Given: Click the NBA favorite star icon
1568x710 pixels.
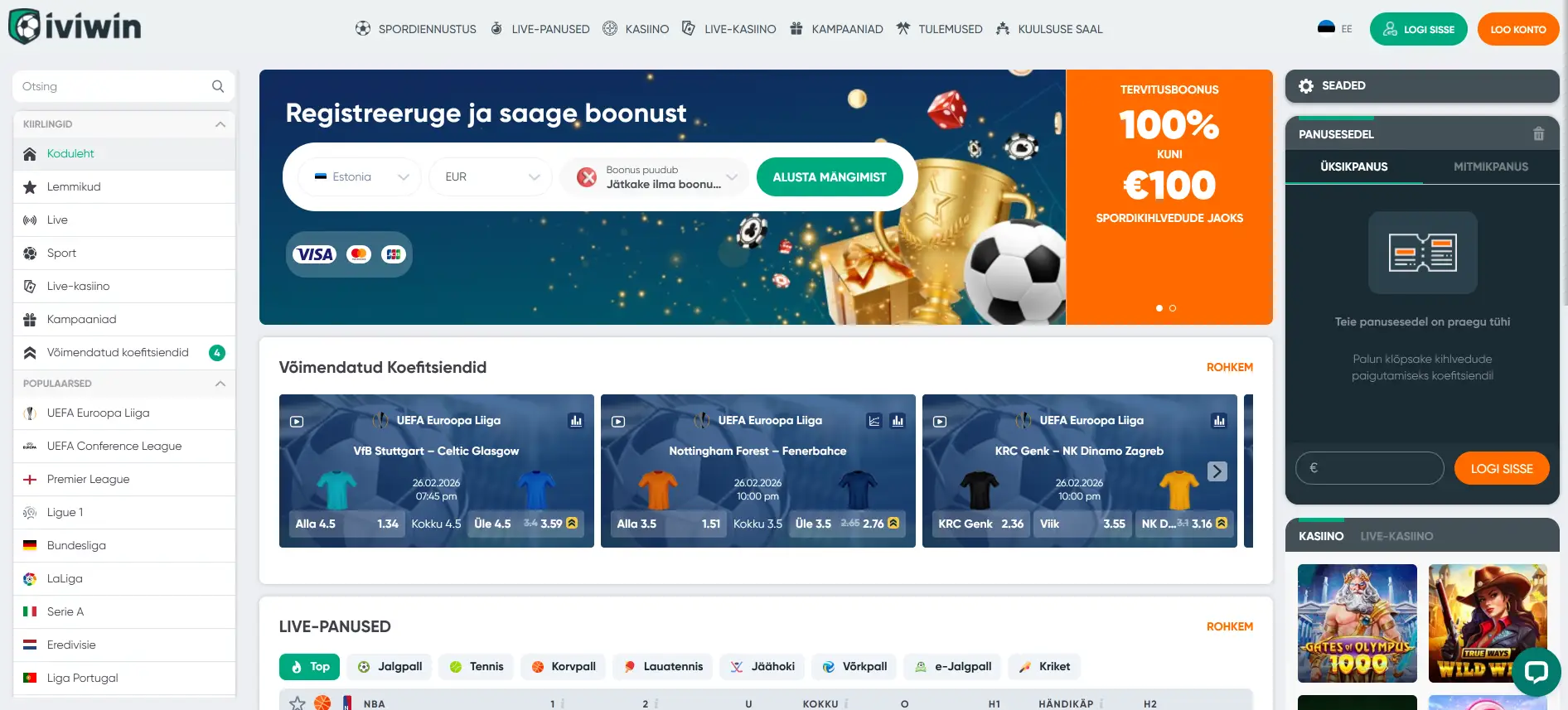Looking at the screenshot, I should (x=298, y=703).
